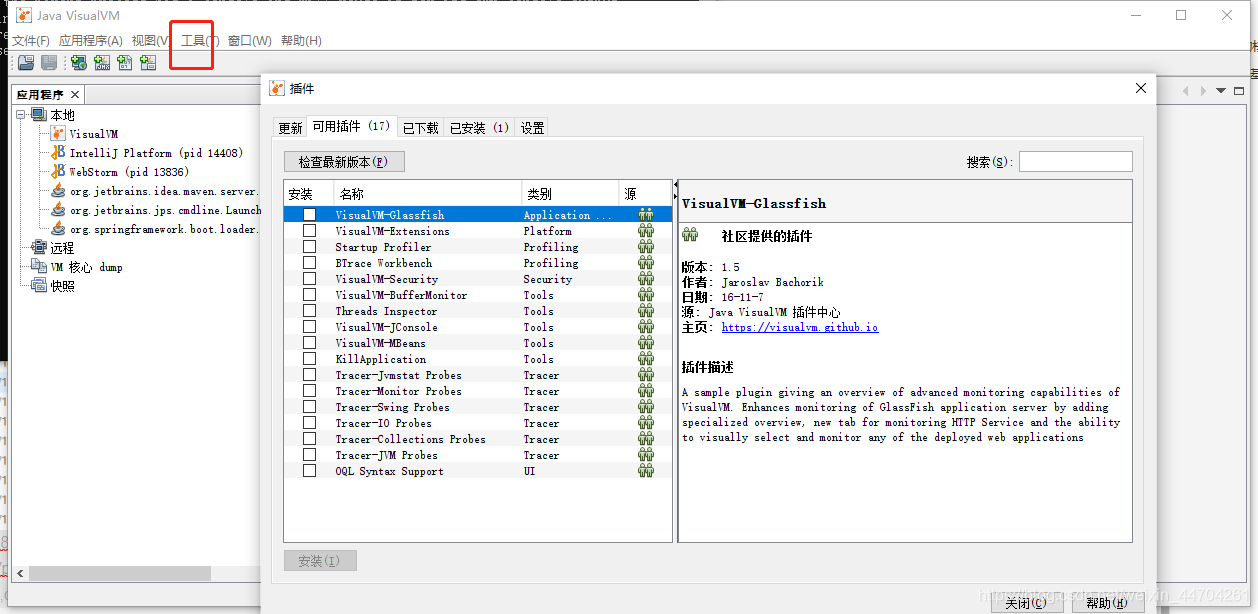1258x614 pixels.
Task: Click the 远程 network icon in tree
Action: 39,247
